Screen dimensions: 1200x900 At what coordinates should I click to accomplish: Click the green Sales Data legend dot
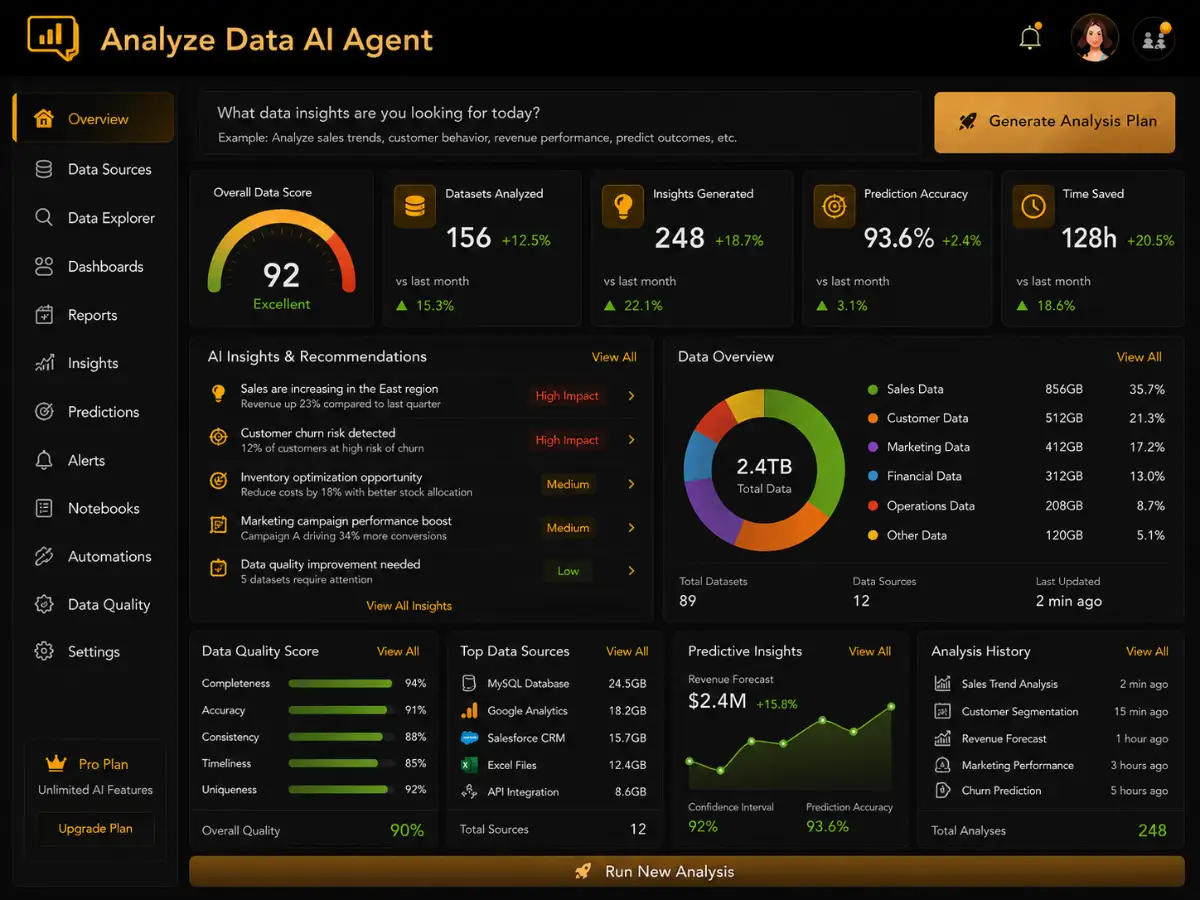(873, 389)
